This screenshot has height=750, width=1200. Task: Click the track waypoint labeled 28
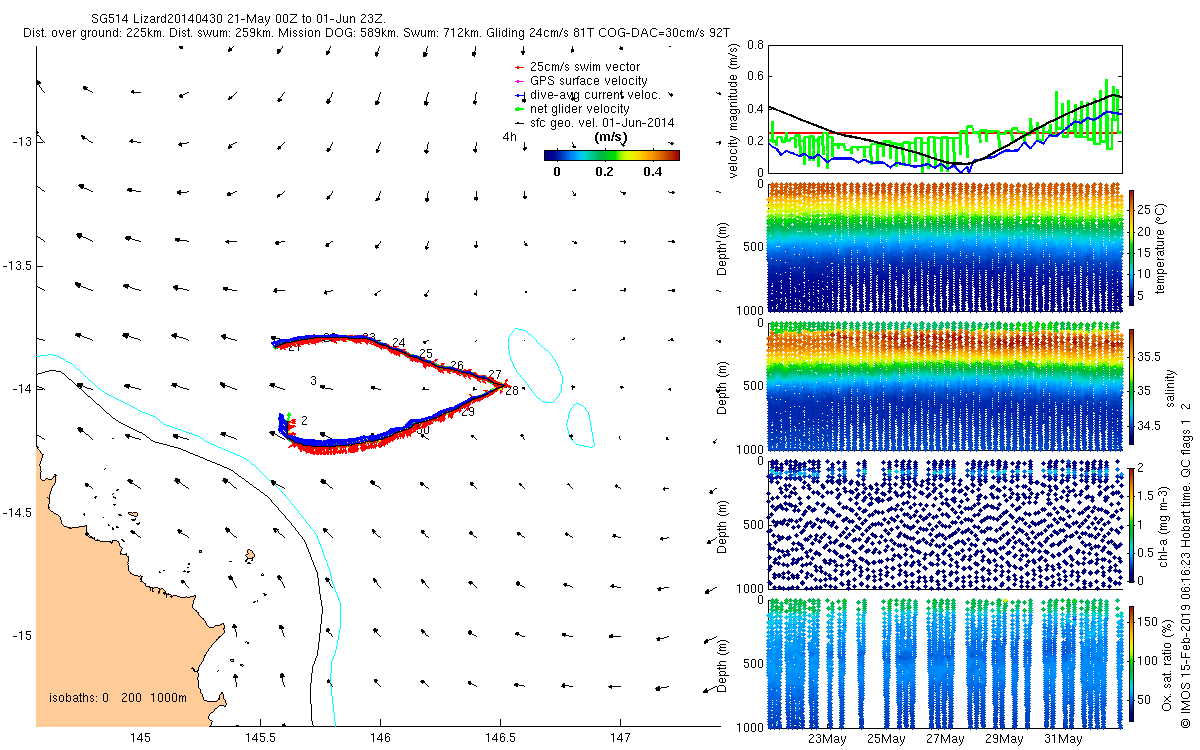pos(511,391)
